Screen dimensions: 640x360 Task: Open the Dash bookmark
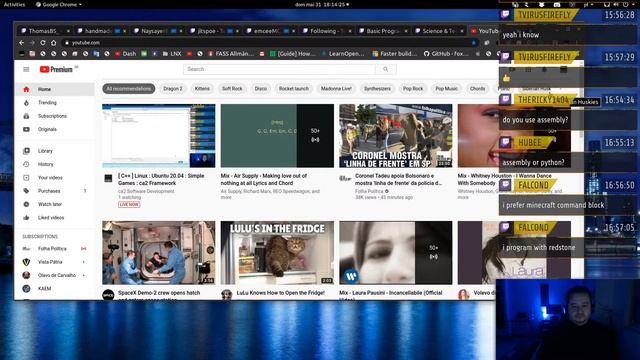125,53
